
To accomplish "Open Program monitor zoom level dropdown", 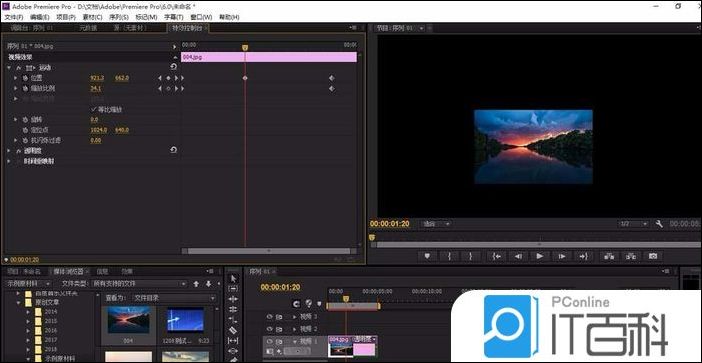I will click(x=436, y=223).
